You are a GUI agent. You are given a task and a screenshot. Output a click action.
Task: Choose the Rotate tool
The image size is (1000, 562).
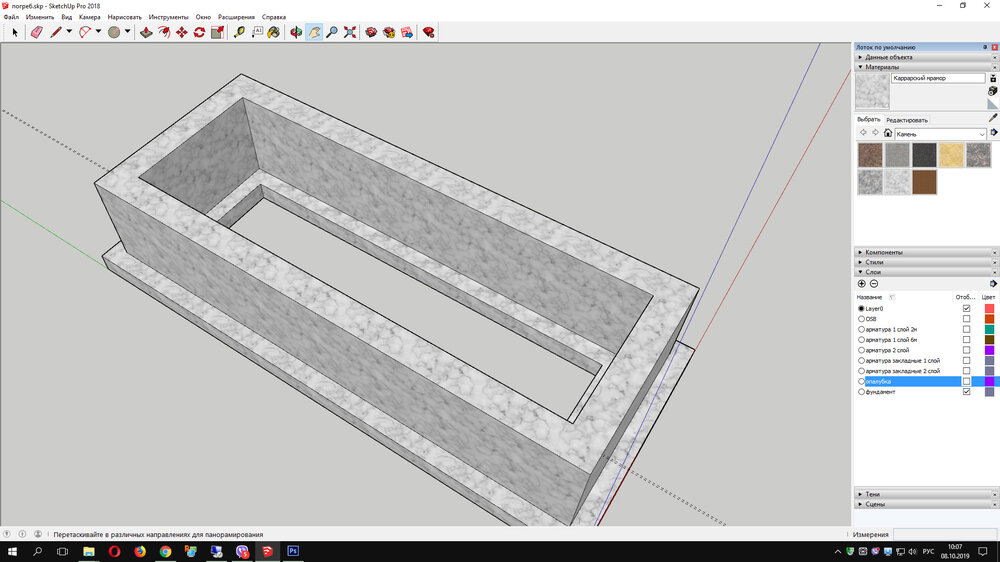coord(199,32)
